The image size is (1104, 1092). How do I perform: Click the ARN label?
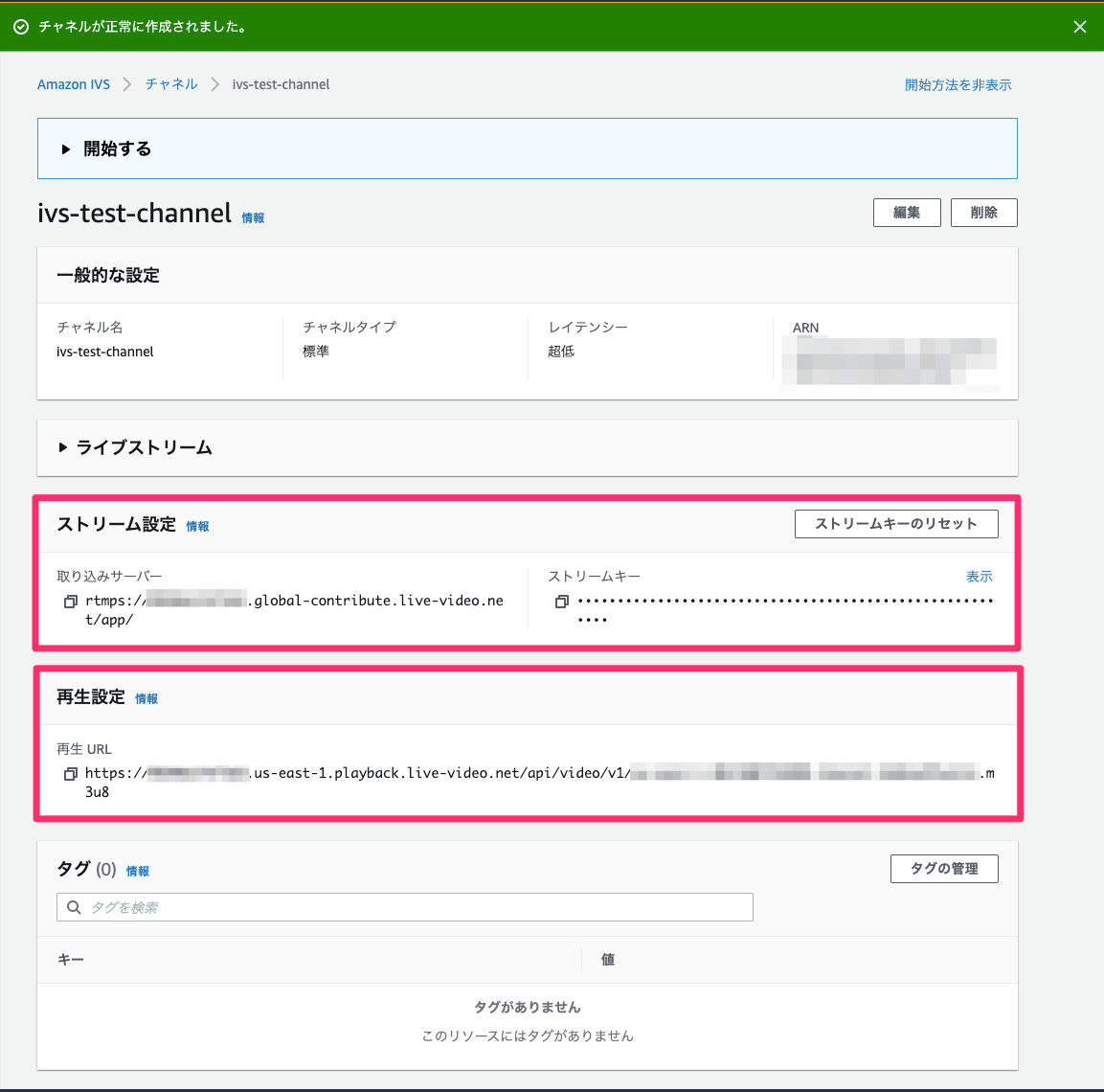[x=805, y=328]
